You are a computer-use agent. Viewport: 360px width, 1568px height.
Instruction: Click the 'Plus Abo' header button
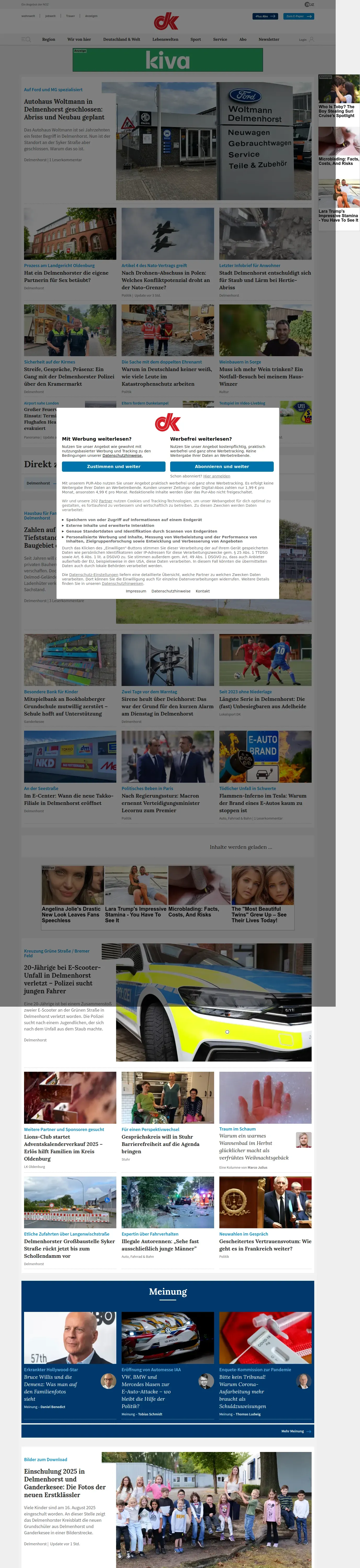[266, 16]
